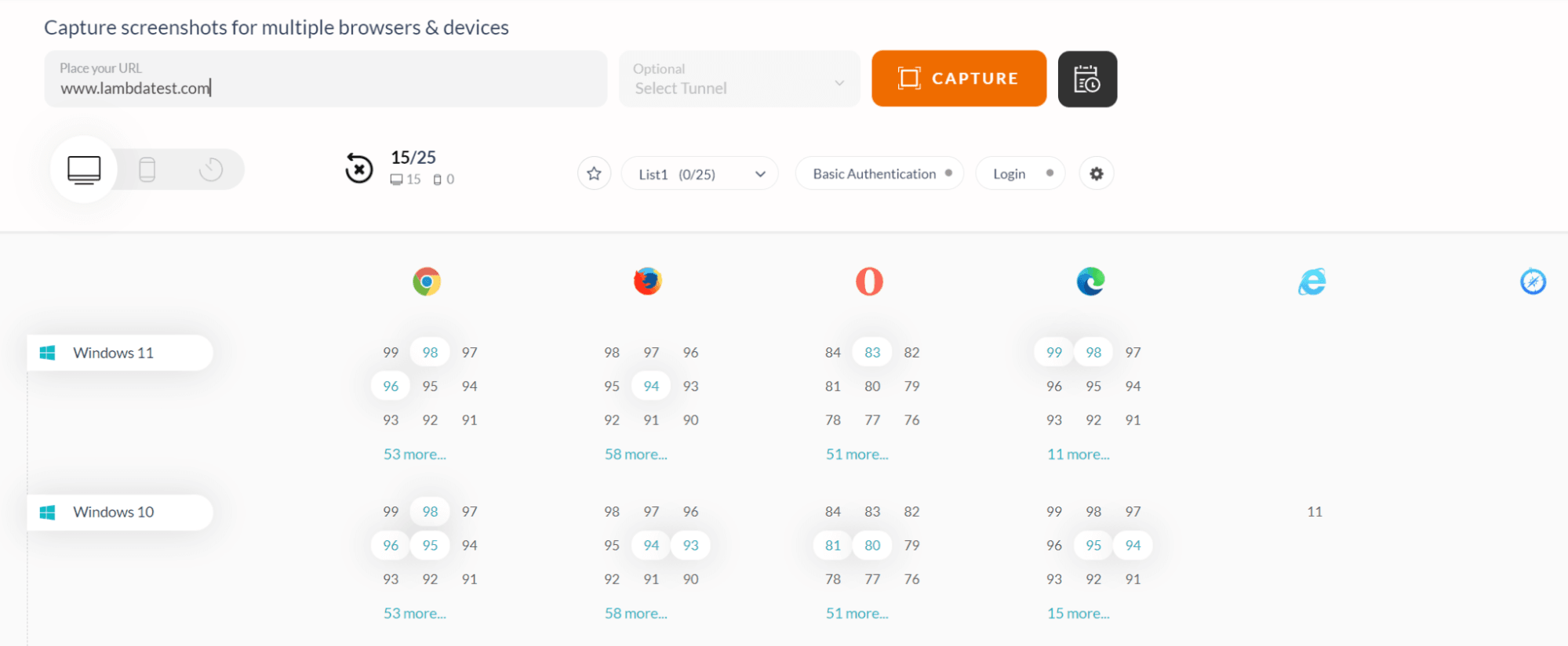Expand 15 more Edge versions for Windows 10
This screenshot has height=646, width=1568.
pos(1078,613)
